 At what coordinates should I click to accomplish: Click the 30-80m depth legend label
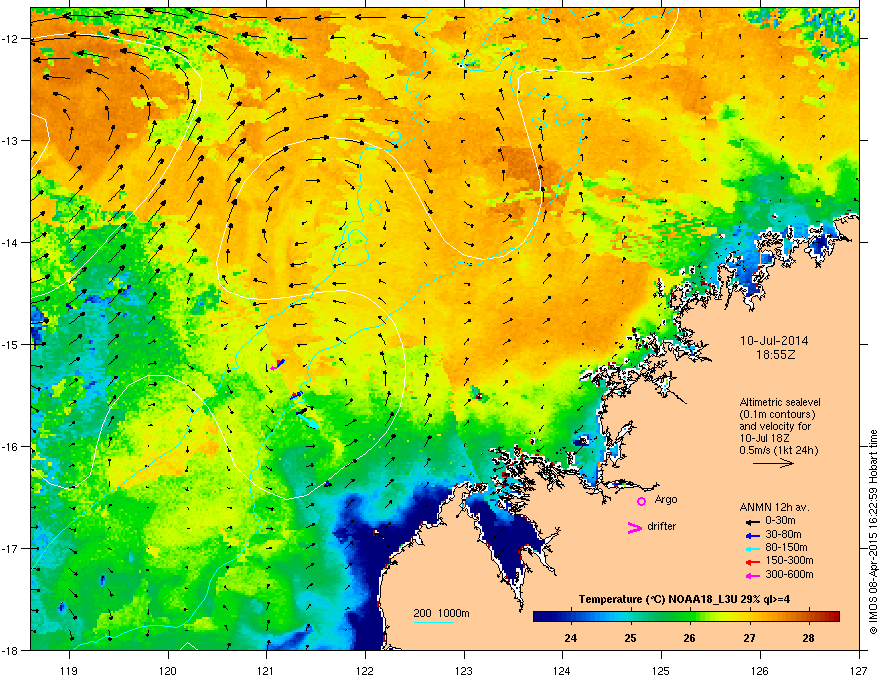pyautogui.click(x=783, y=535)
